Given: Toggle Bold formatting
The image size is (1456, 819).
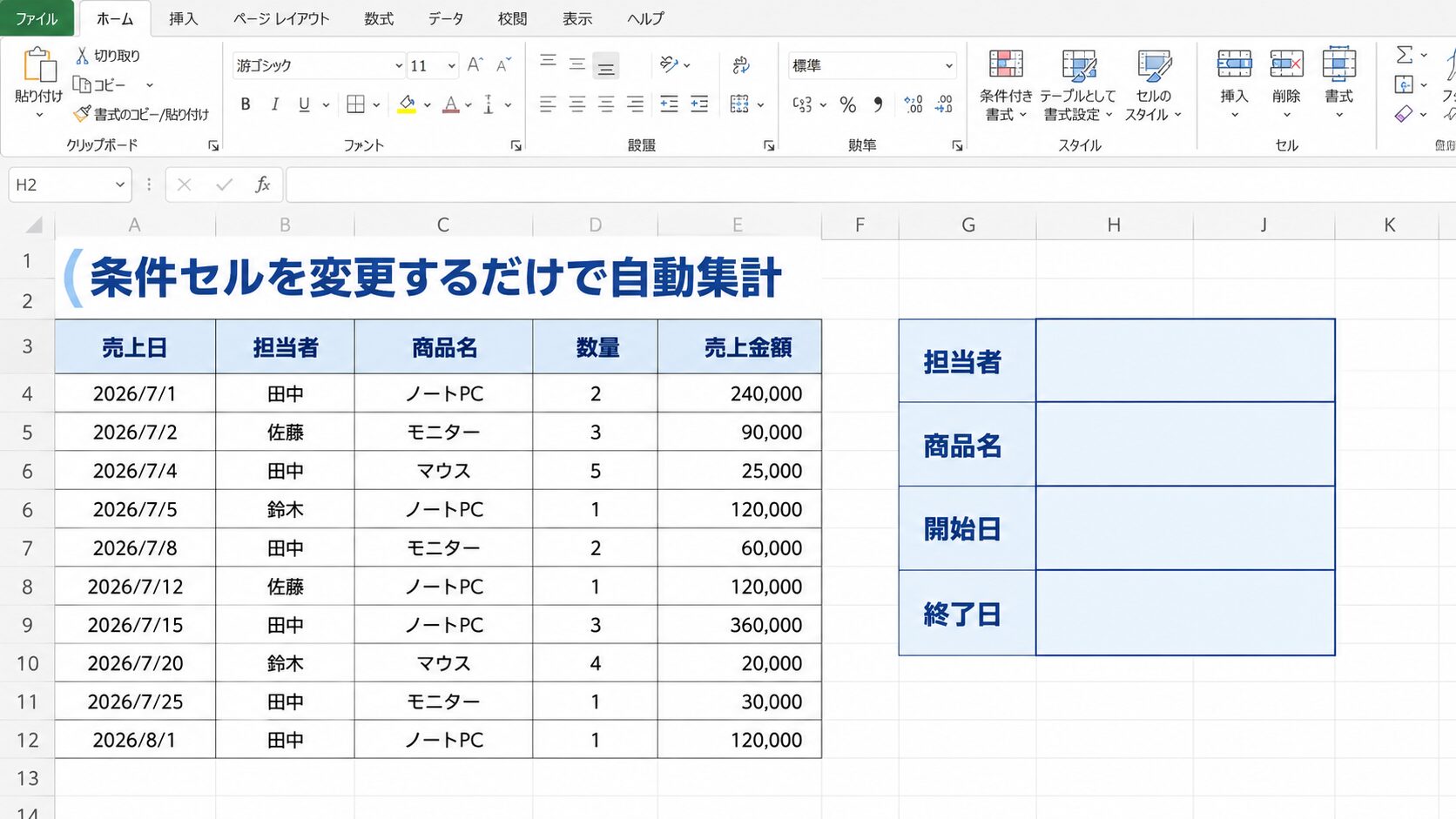Looking at the screenshot, I should pyautogui.click(x=246, y=104).
